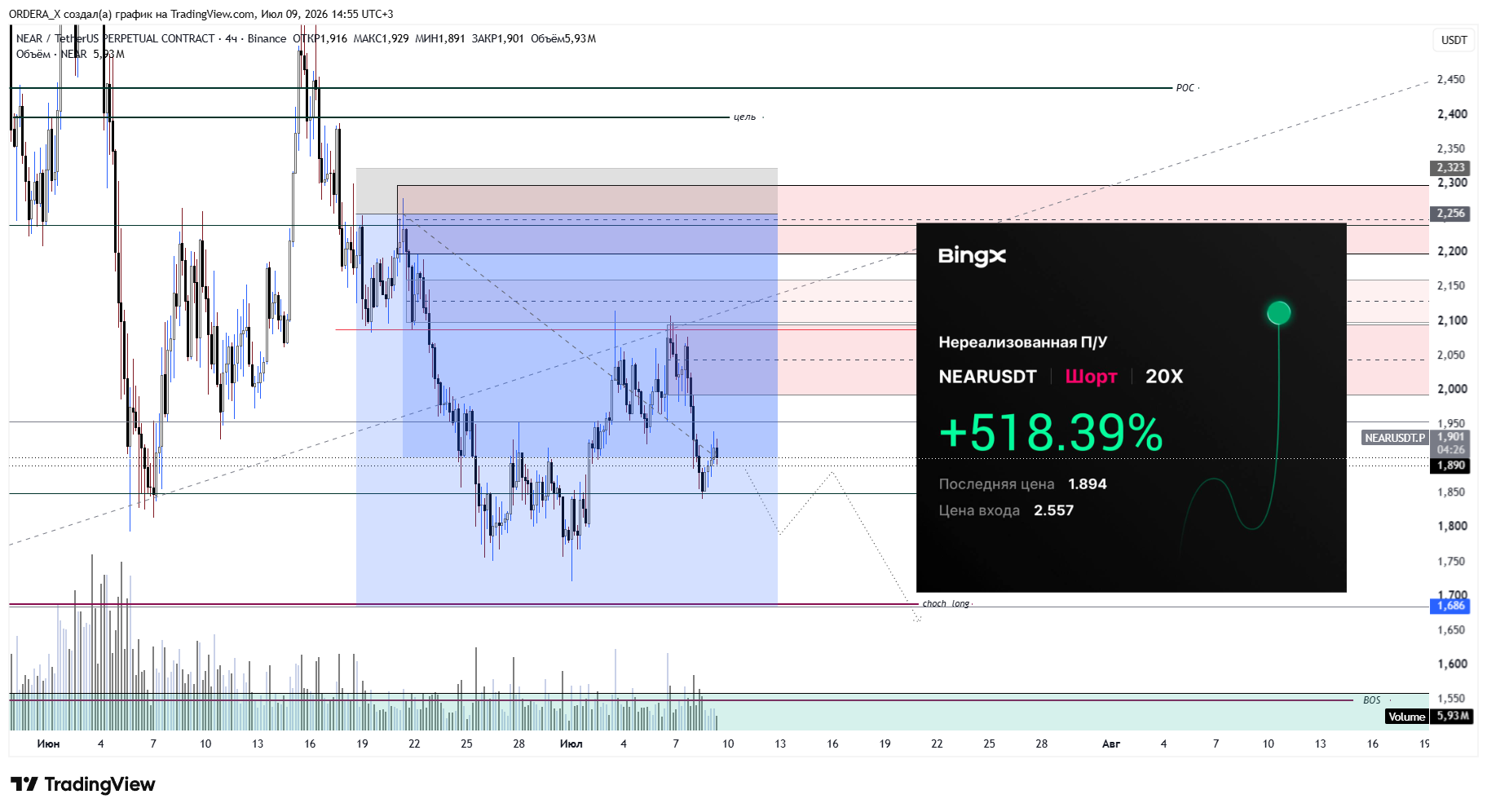The image size is (1487, 812).
Task: Click the 1,600 level on the price axis
Action: (x=1452, y=664)
